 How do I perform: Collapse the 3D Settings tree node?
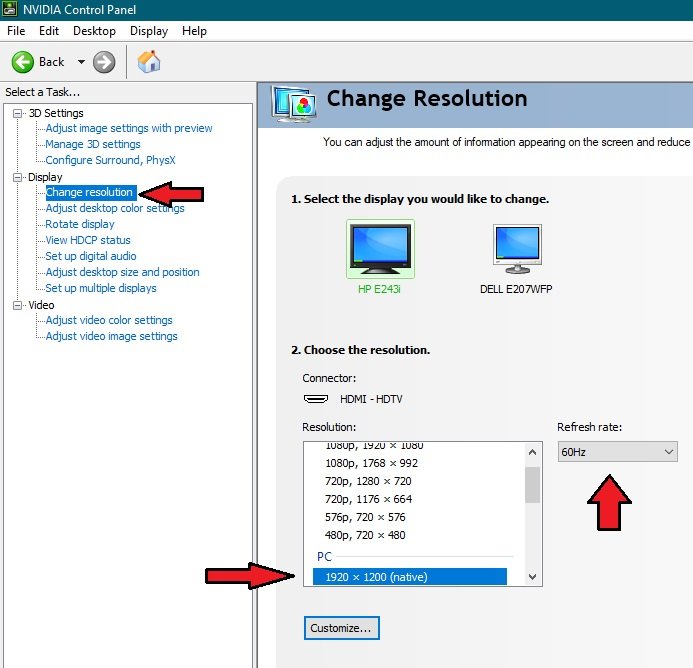(17, 114)
